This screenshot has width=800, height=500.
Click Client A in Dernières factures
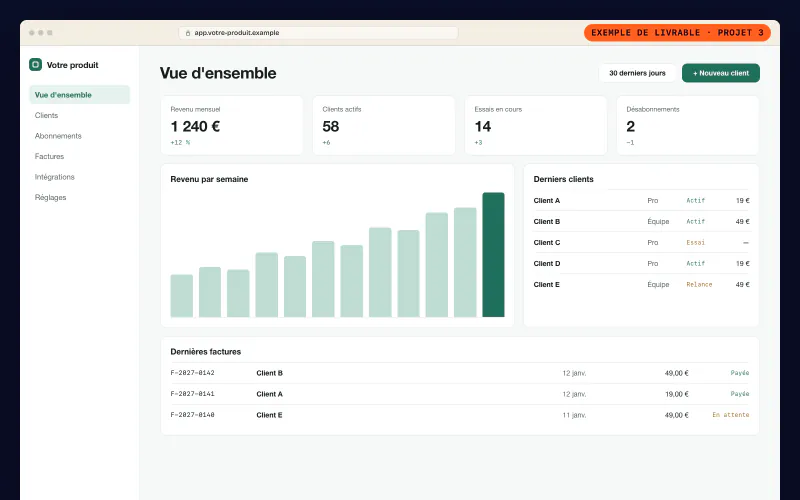269,394
